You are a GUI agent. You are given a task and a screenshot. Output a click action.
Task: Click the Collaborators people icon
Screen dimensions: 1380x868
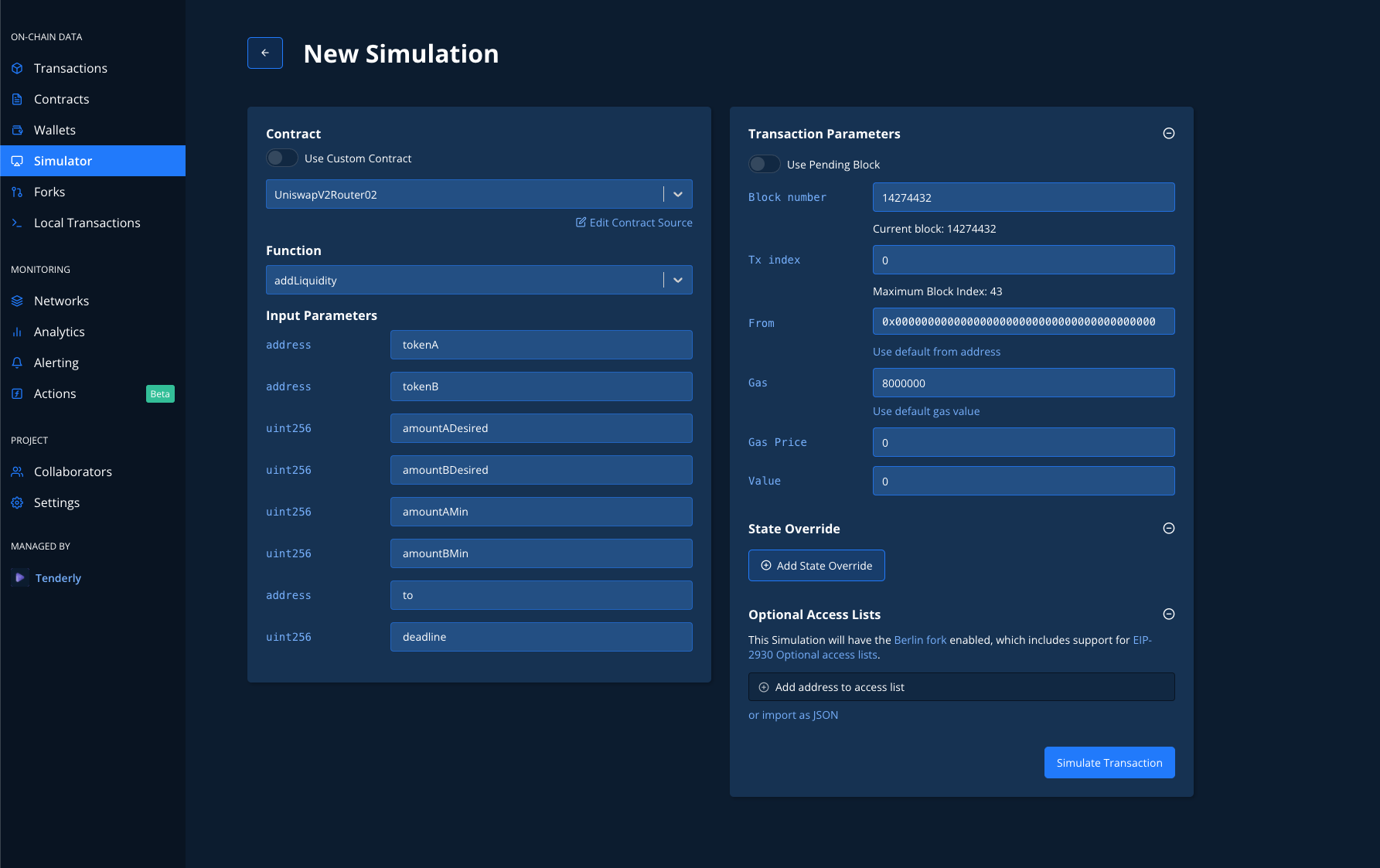[x=17, y=471]
